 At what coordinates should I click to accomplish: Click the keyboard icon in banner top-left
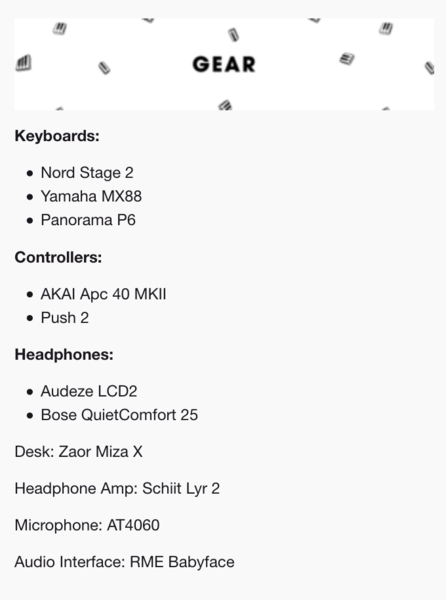[x=60, y=28]
